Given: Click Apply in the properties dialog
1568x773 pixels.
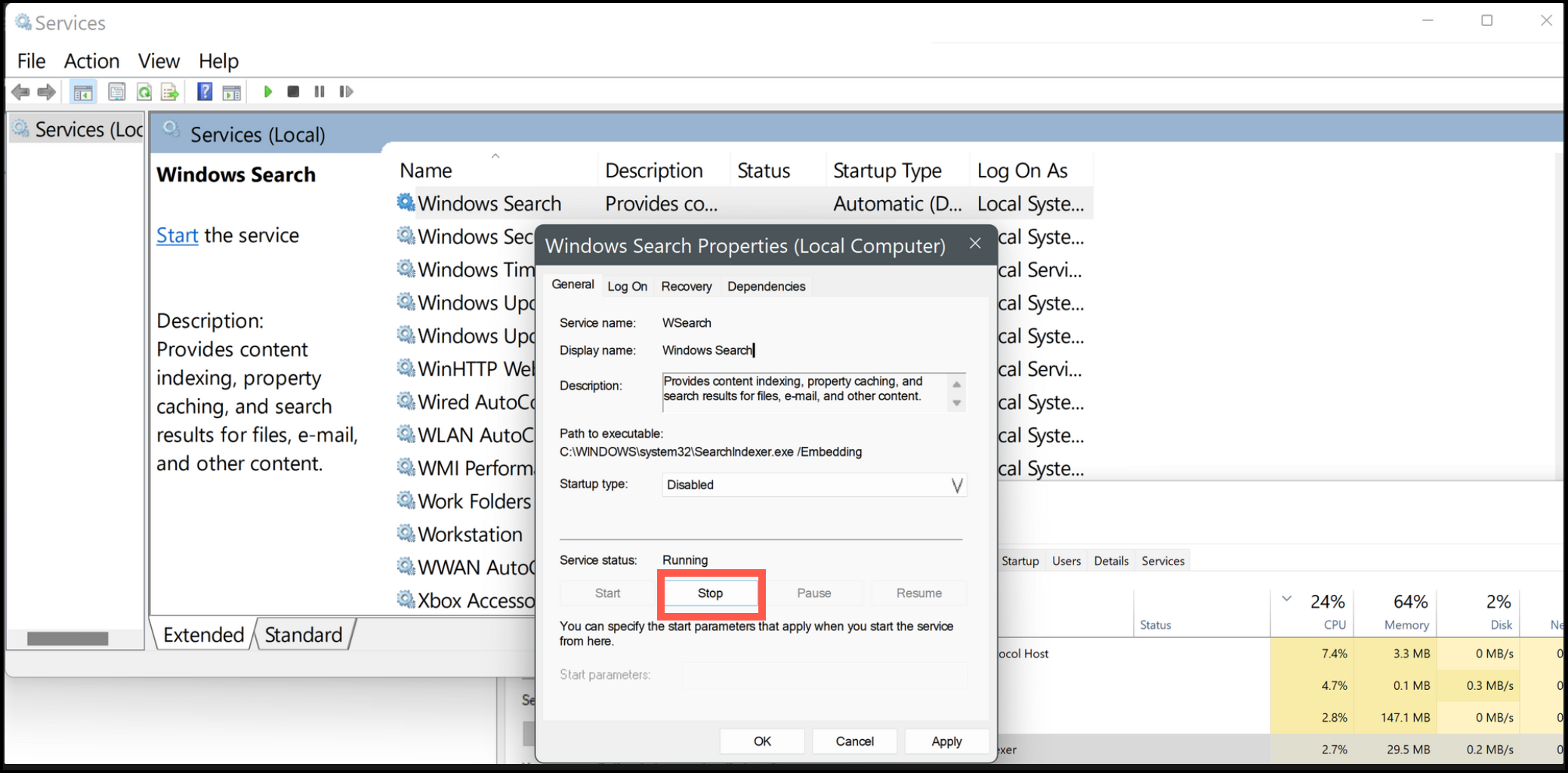Looking at the screenshot, I should point(946,741).
